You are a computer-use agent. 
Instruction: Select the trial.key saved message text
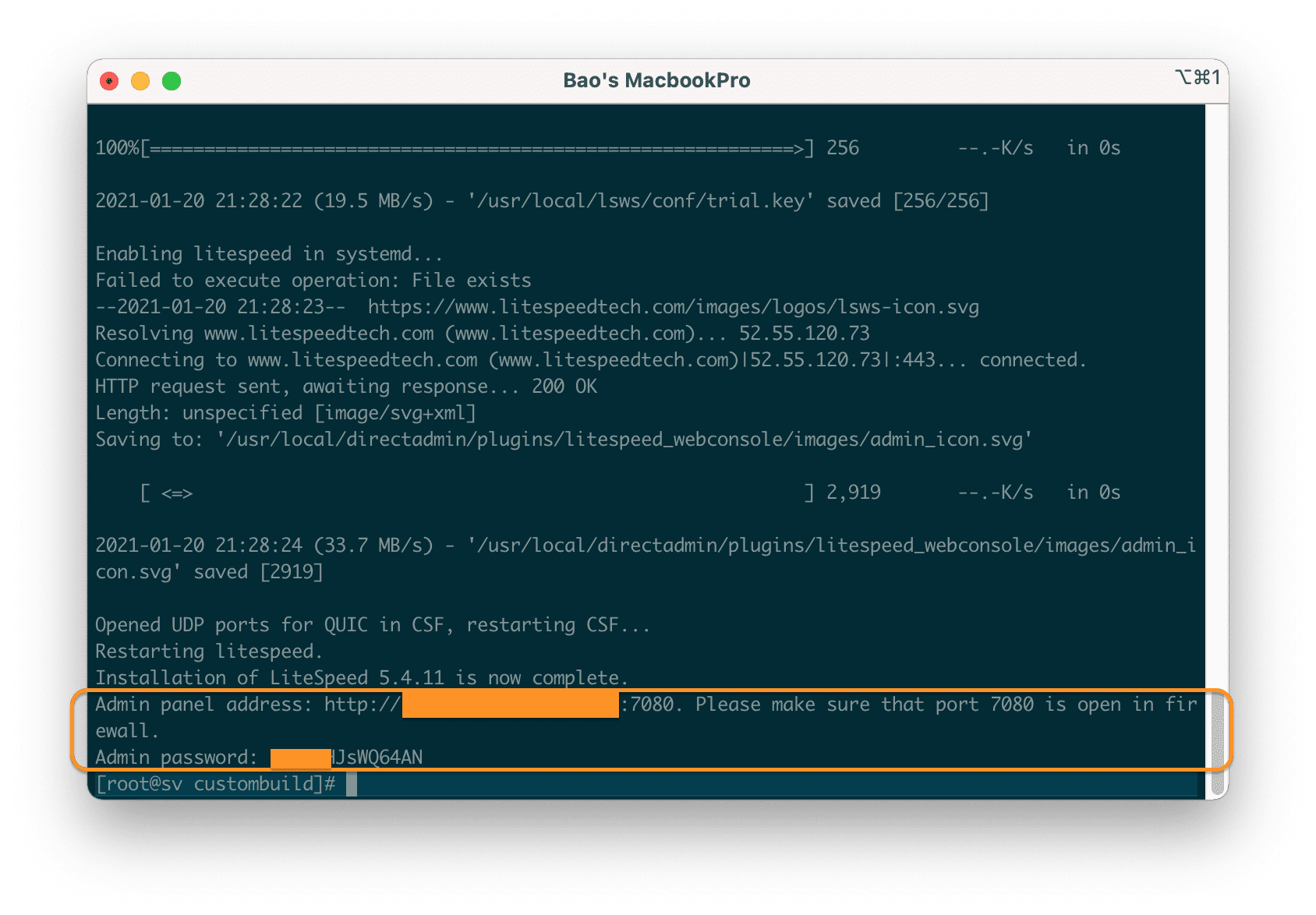coord(546,200)
